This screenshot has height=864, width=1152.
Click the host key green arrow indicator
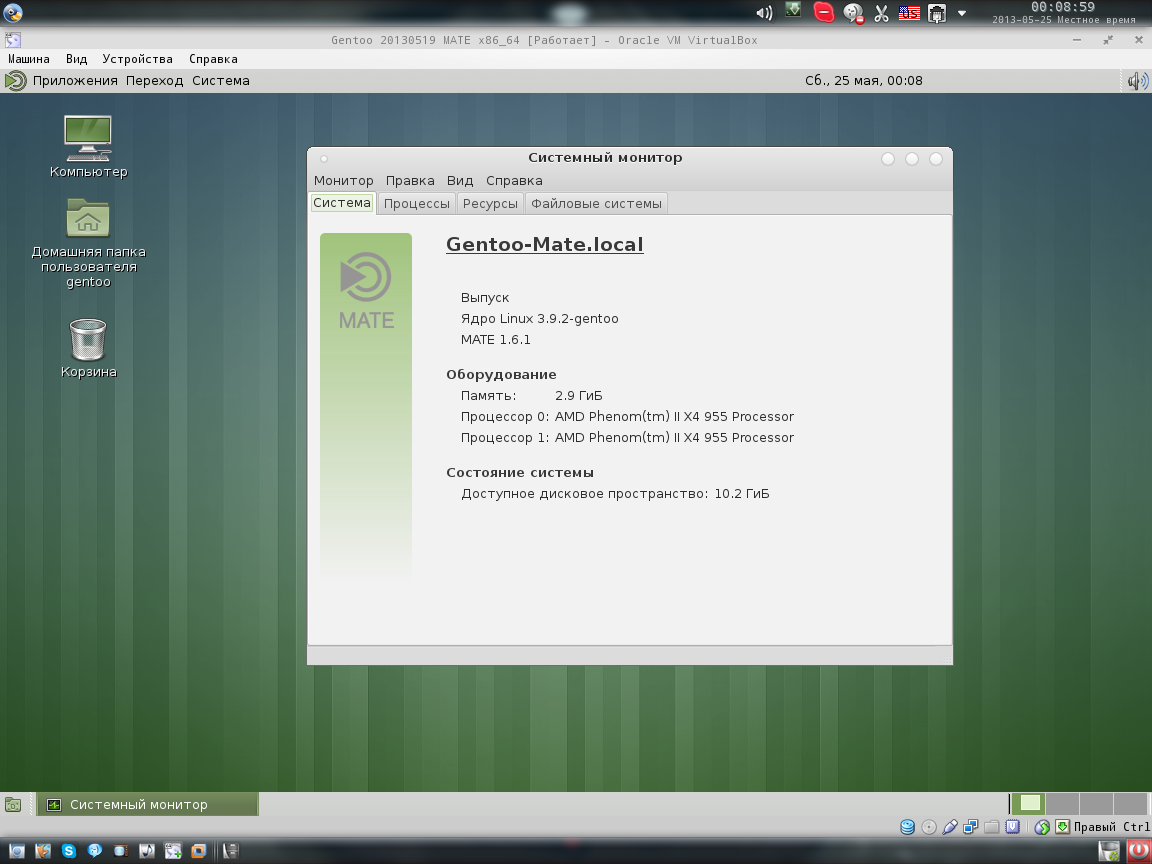tap(1062, 827)
